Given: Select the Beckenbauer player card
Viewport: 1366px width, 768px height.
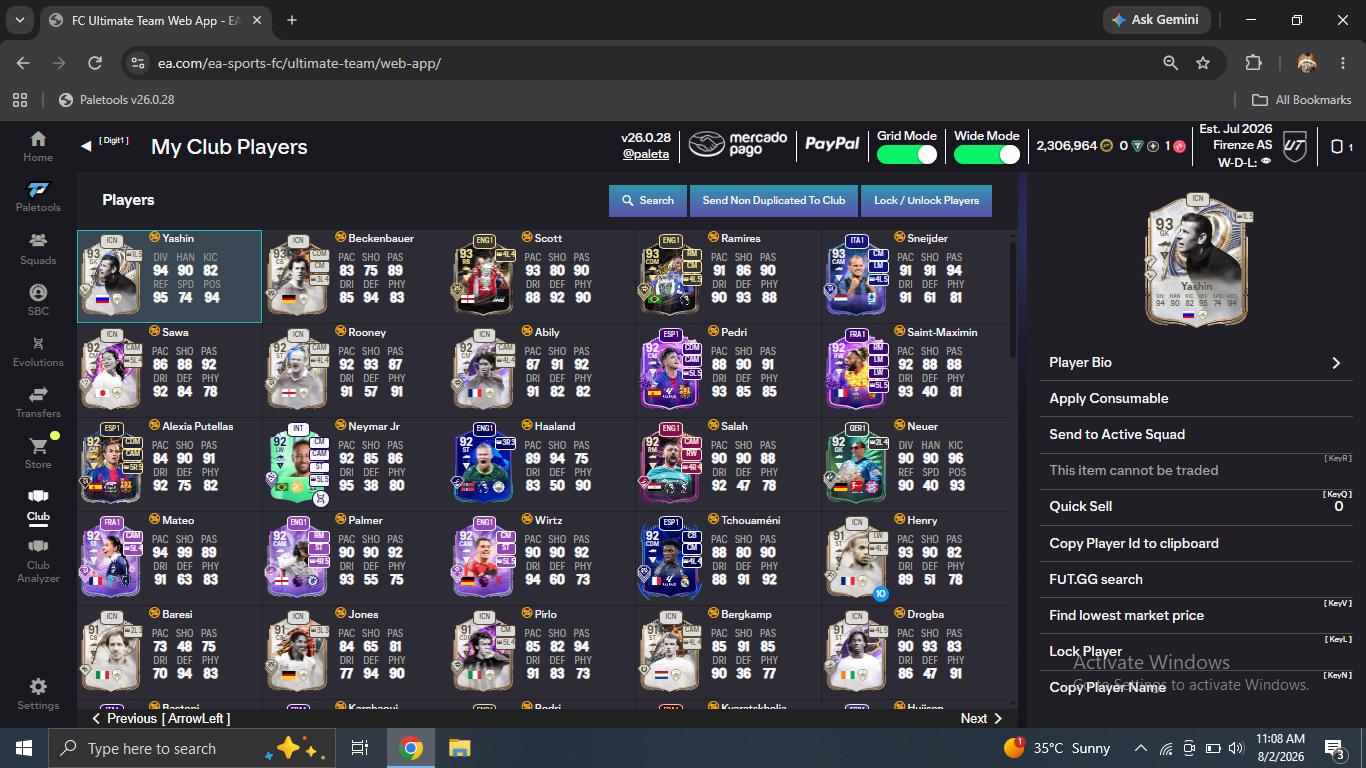Looking at the screenshot, I should [356, 276].
